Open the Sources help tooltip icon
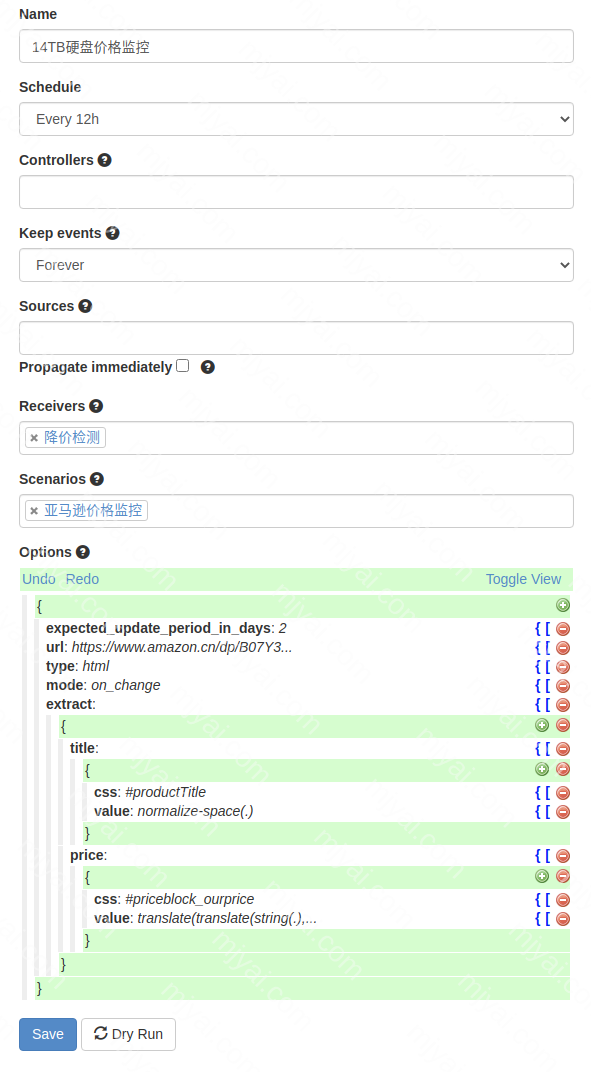The width and height of the screenshot is (591, 1072). pyautogui.click(x=86, y=306)
